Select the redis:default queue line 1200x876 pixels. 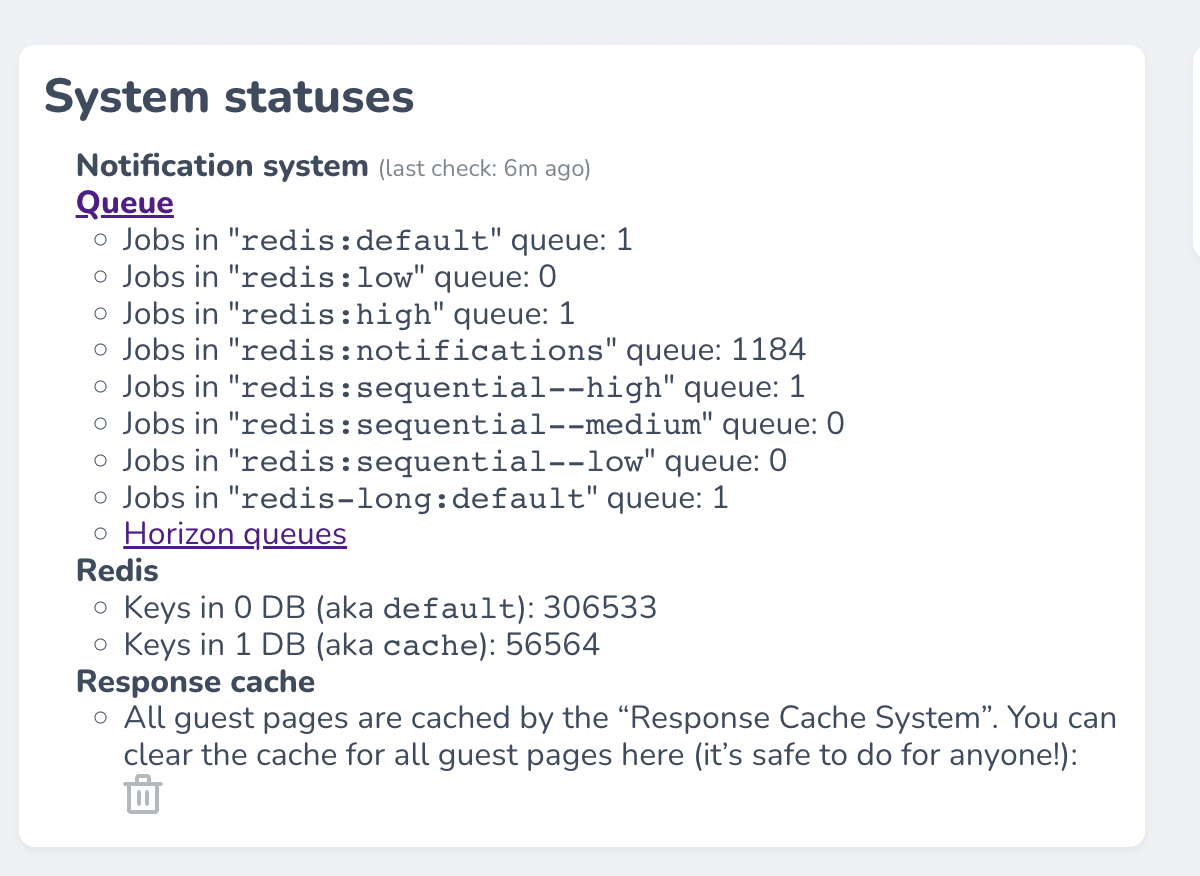377,241
